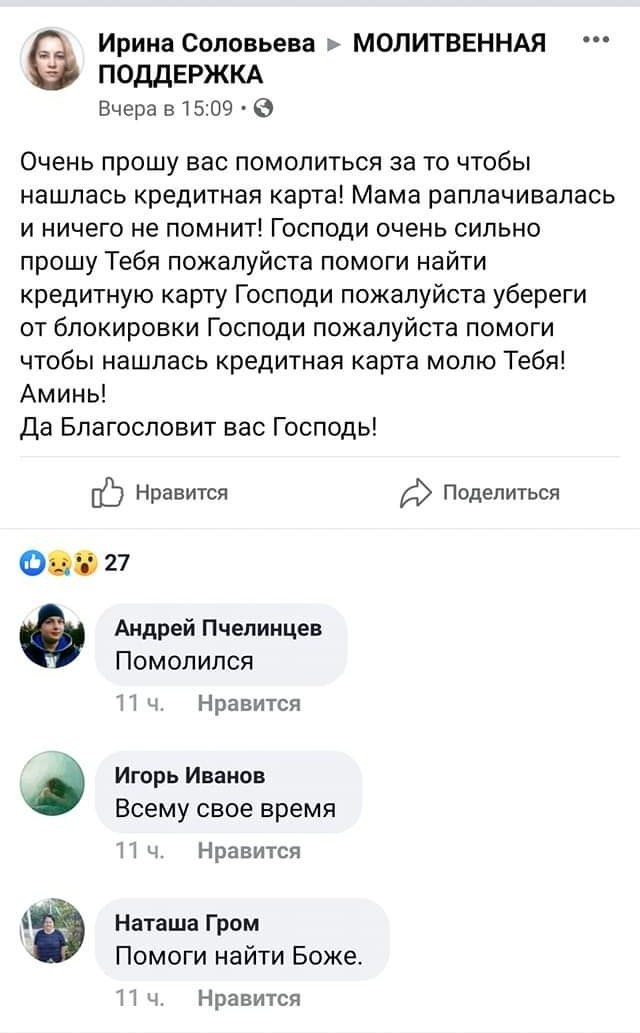Open Игорь Иванов's avatar
This screenshot has width=640, height=1033.
click(x=52, y=783)
